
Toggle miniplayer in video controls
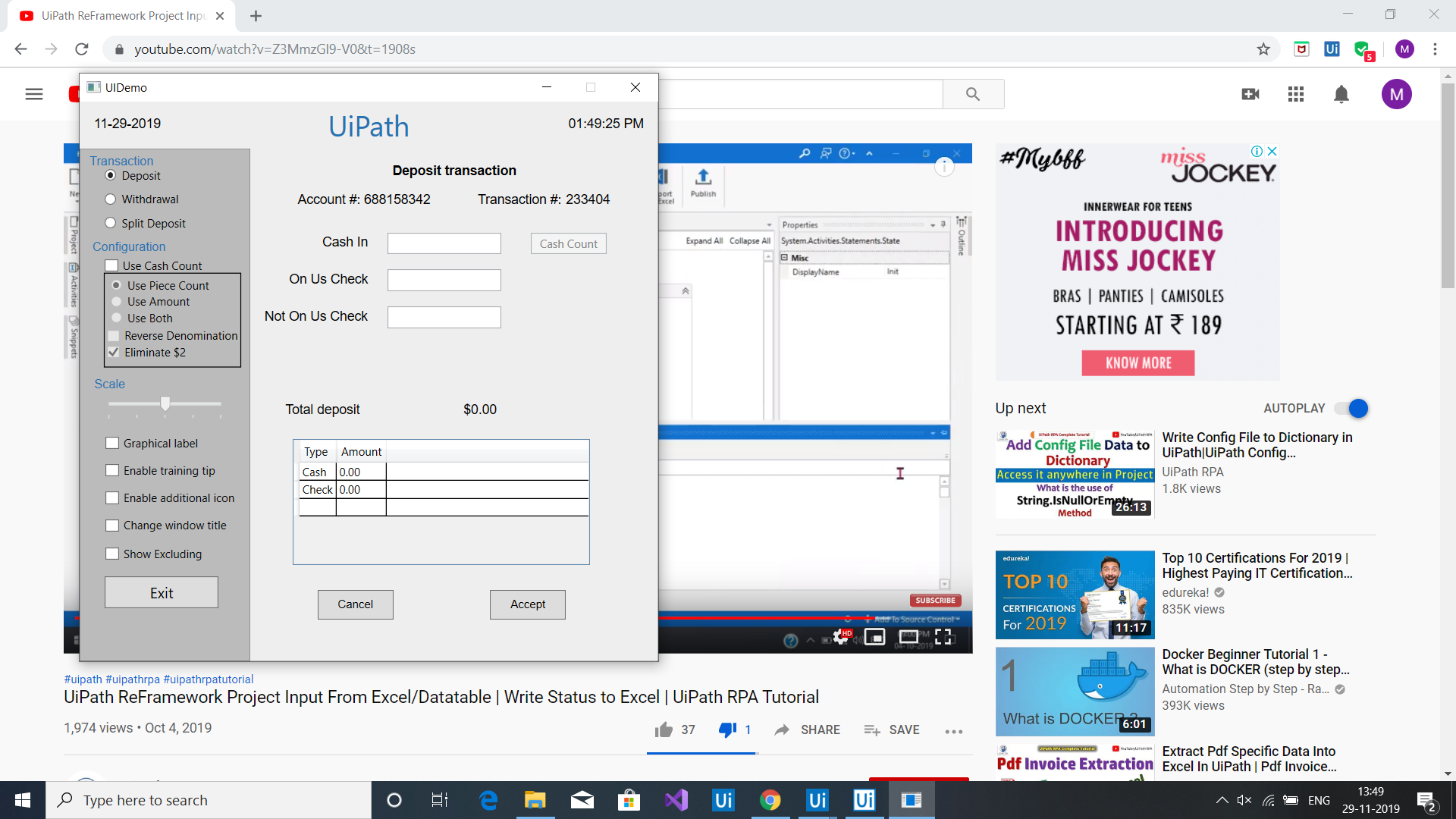pos(875,637)
